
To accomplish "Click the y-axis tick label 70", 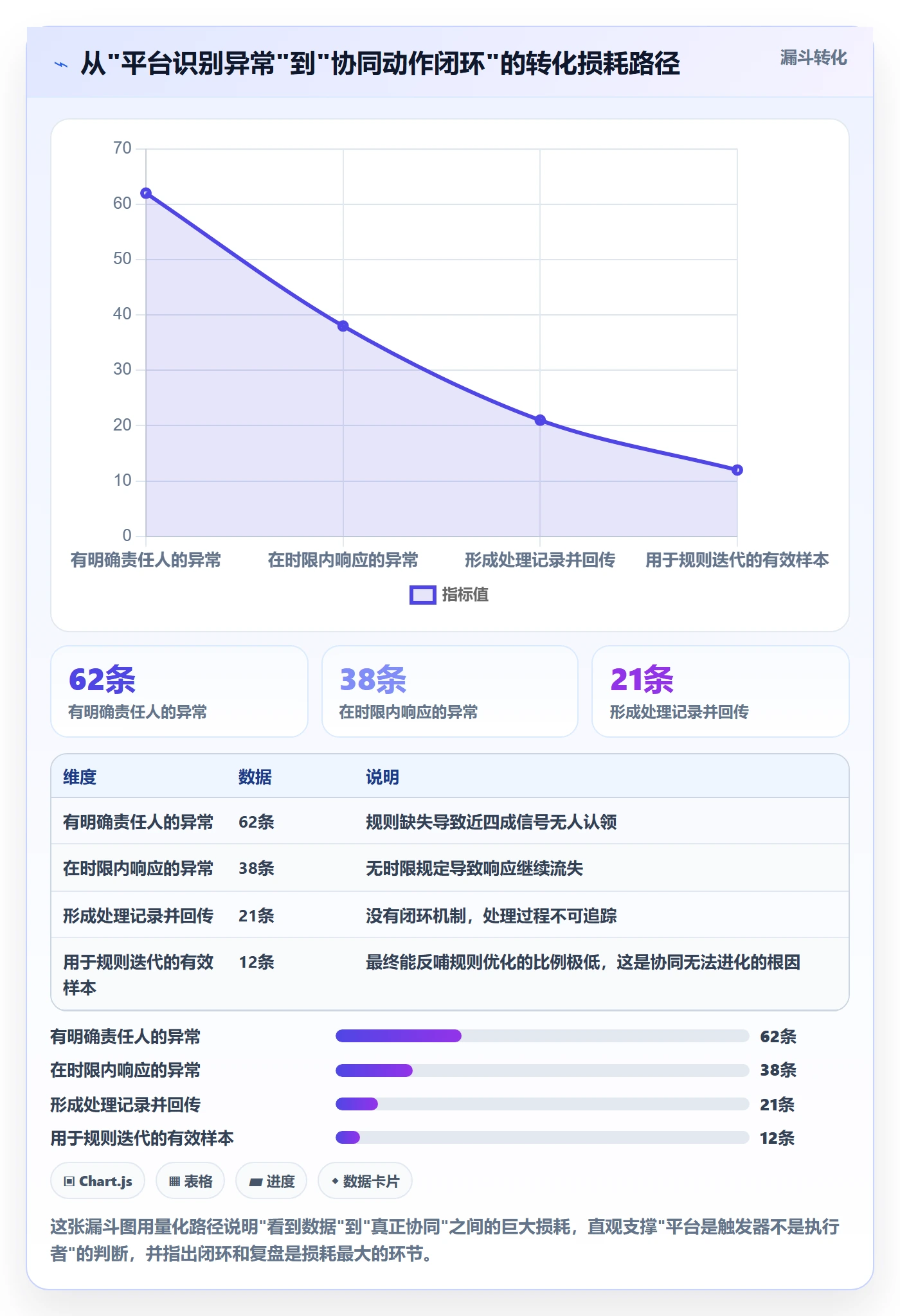I will tap(122, 148).
